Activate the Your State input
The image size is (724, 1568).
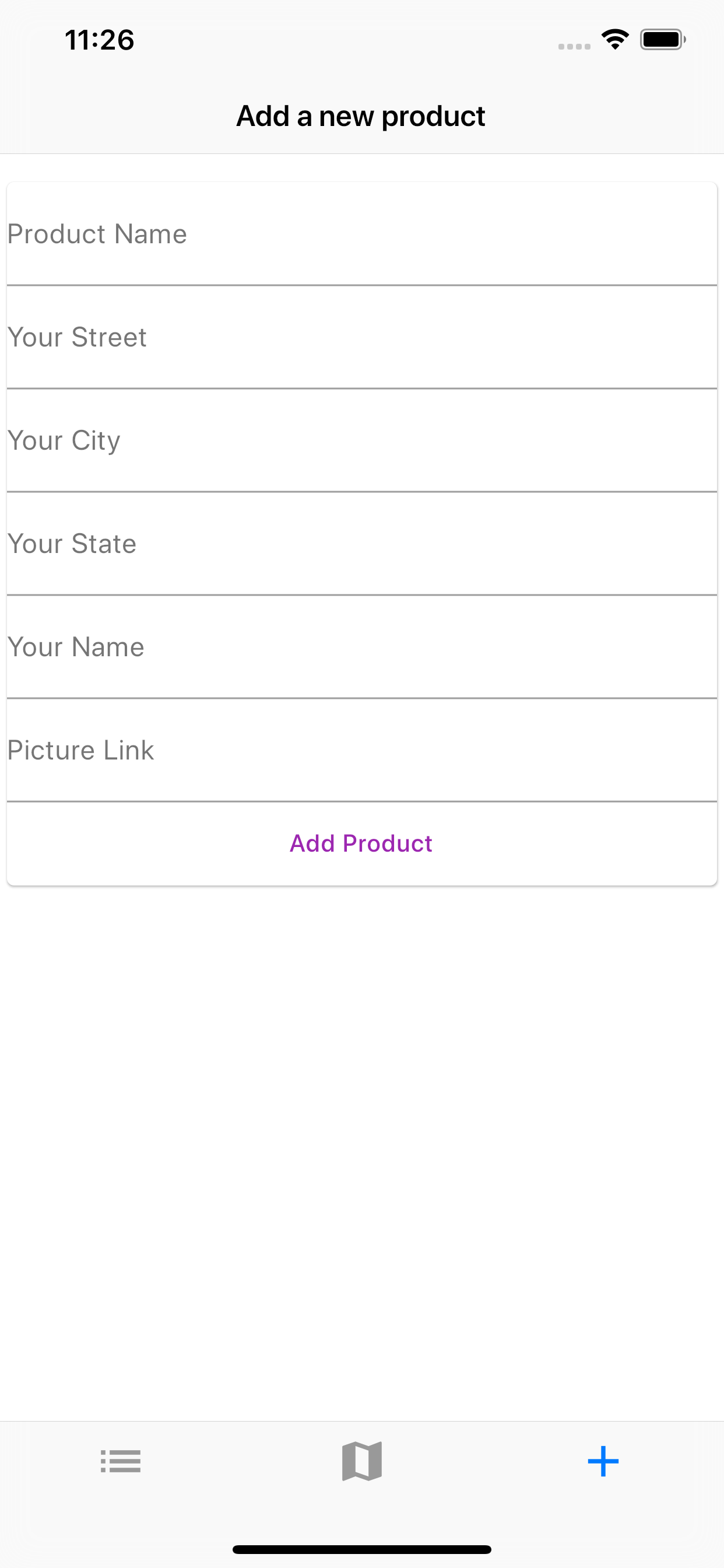tap(362, 544)
